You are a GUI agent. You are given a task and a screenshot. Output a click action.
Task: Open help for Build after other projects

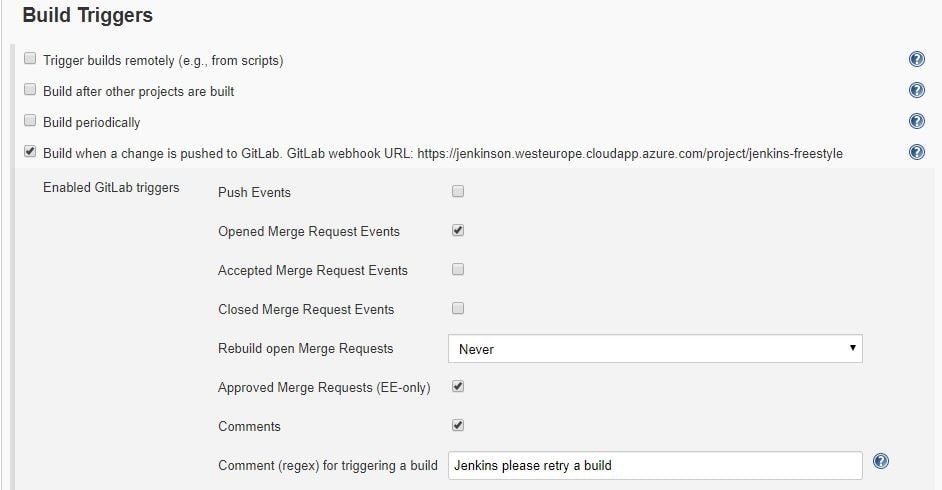pyautogui.click(x=917, y=90)
